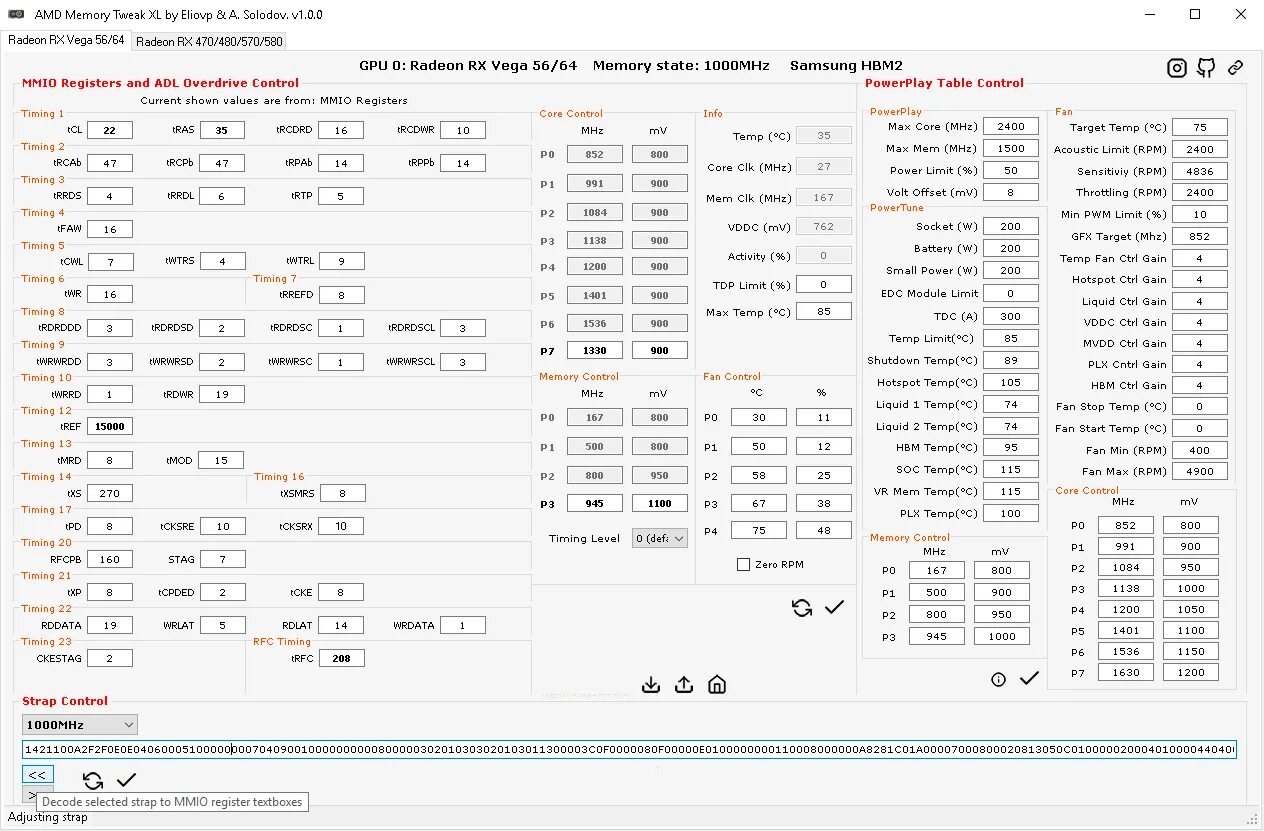Edit the Max Core (MHz) field
The width and height of the screenshot is (1264, 831).
[1011, 126]
